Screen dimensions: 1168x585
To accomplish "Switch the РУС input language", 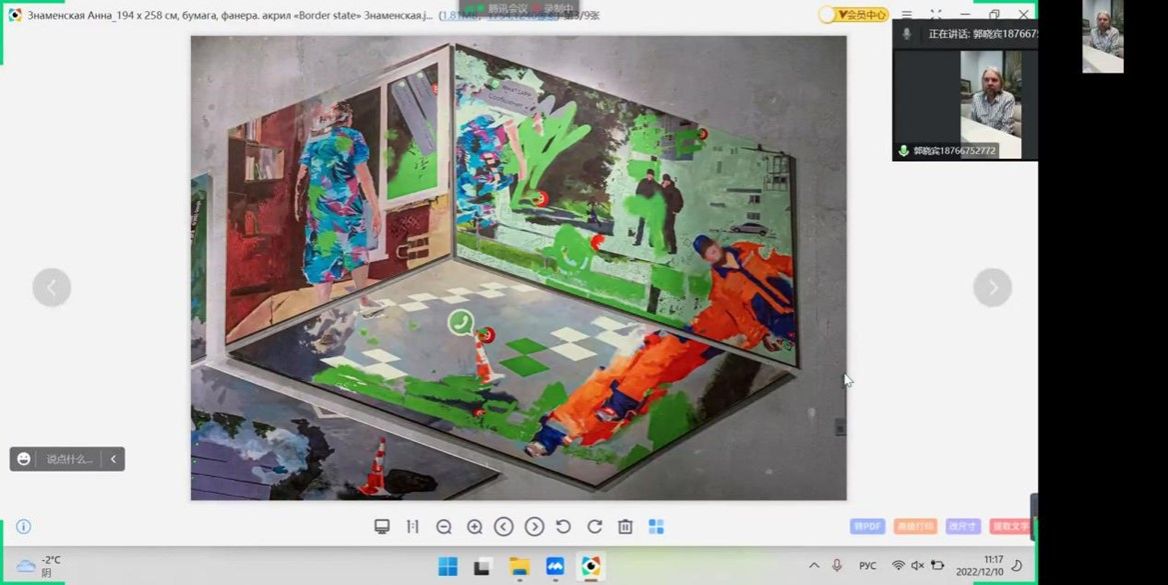I will (x=867, y=566).
